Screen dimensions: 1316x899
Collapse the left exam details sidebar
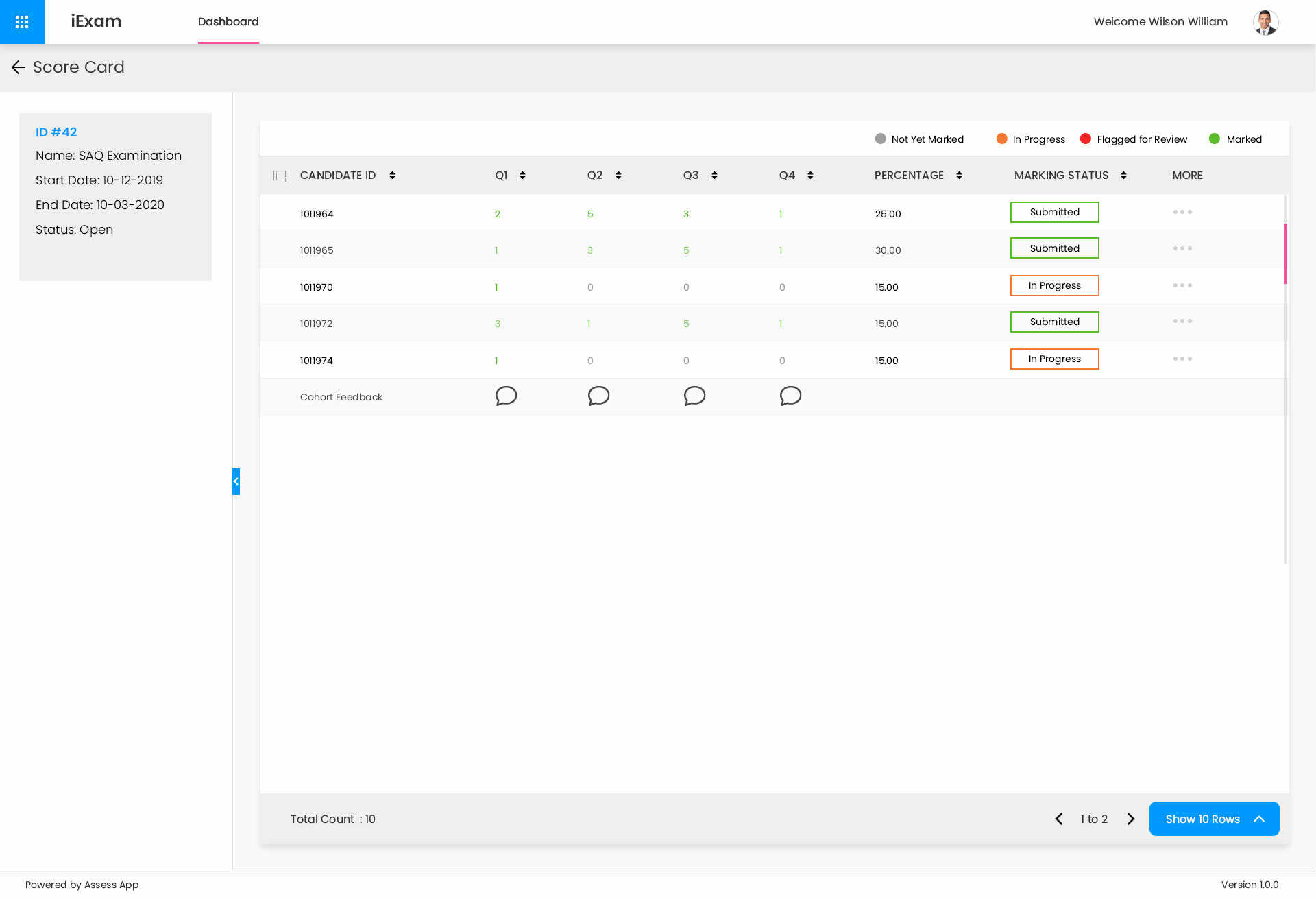(x=236, y=481)
